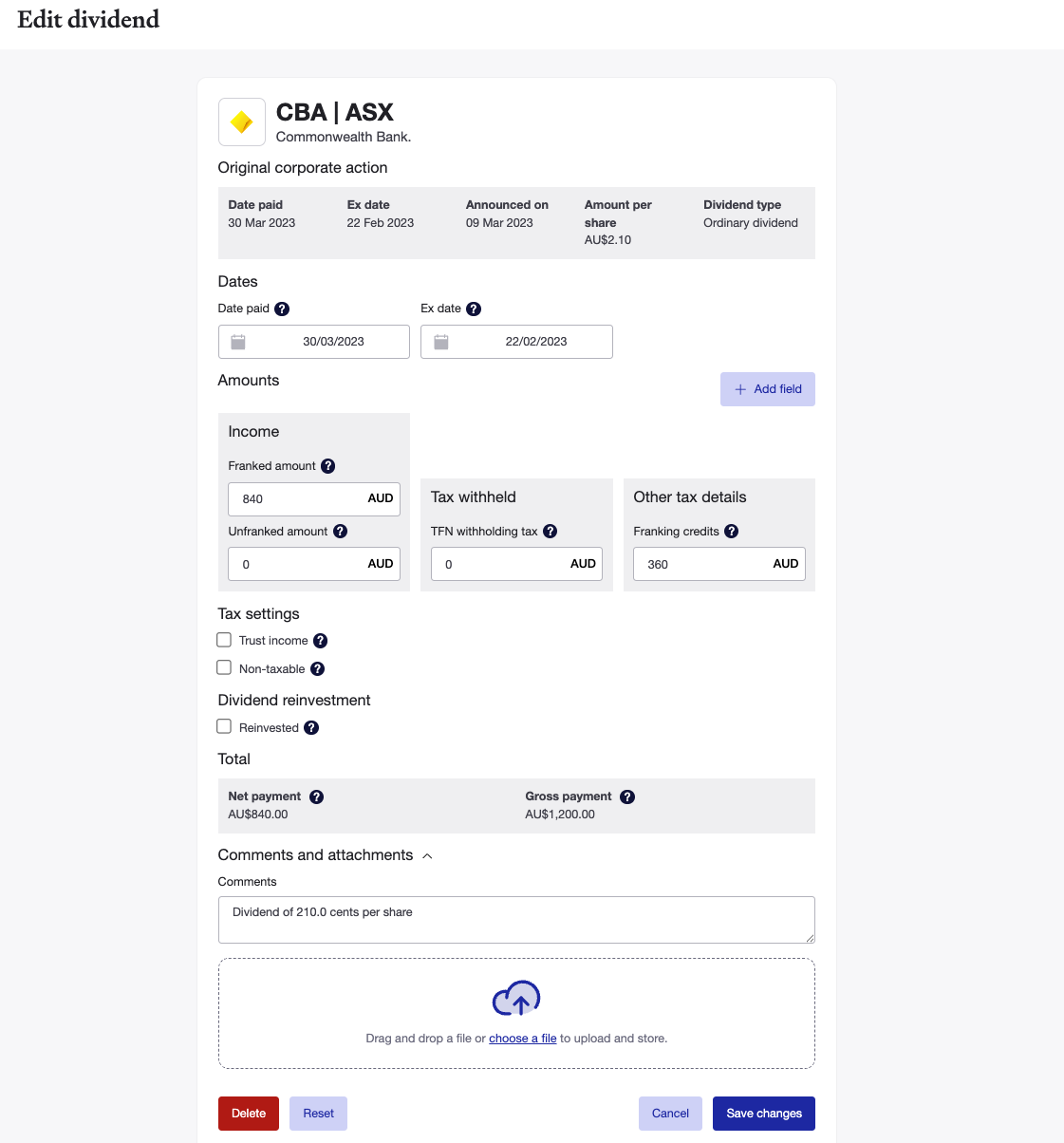This screenshot has height=1143, width=1064.
Task: Edit Franking credits field 360
Action: pos(719,564)
